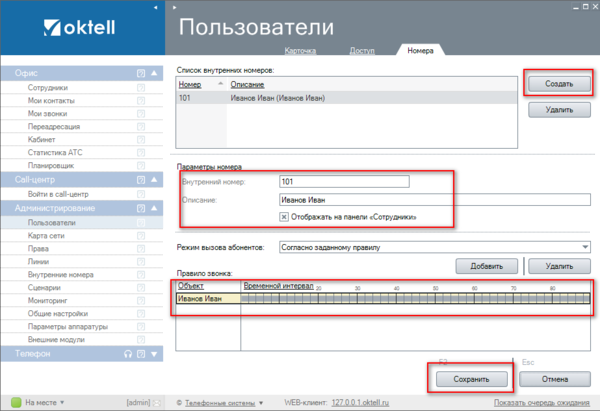
Task: Collapse the Администрирование section
Action: tap(153, 207)
